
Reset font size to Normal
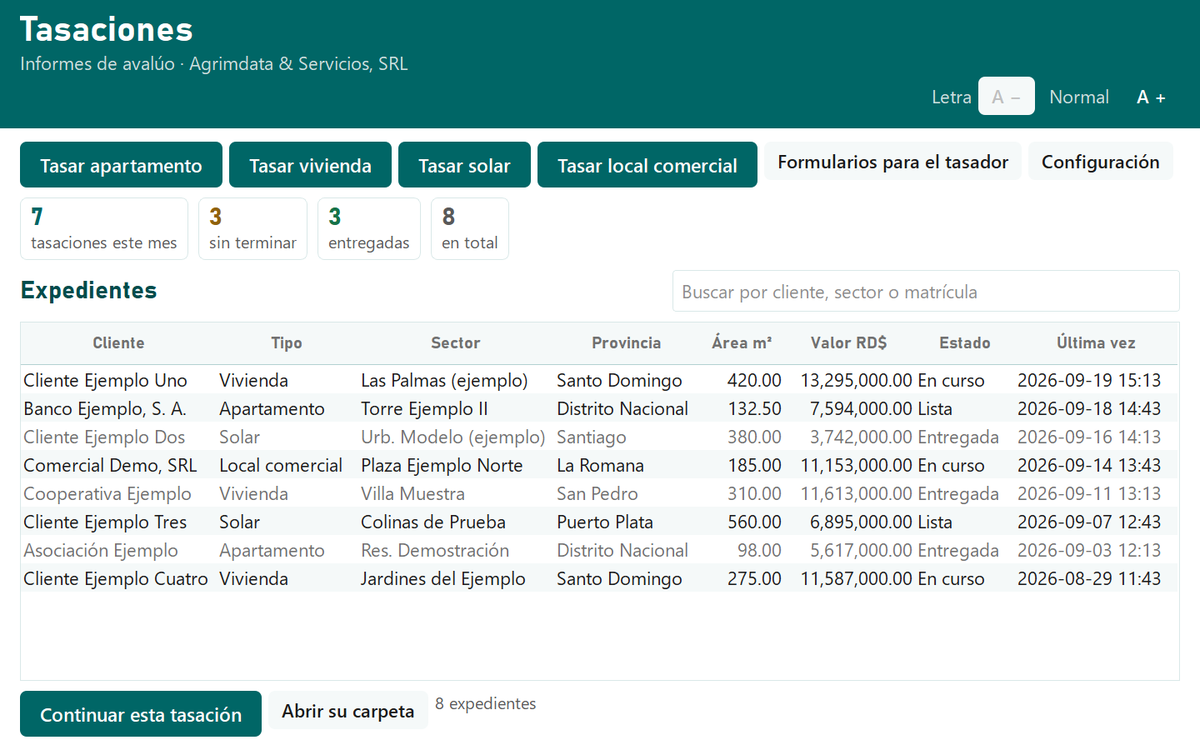[1079, 97]
